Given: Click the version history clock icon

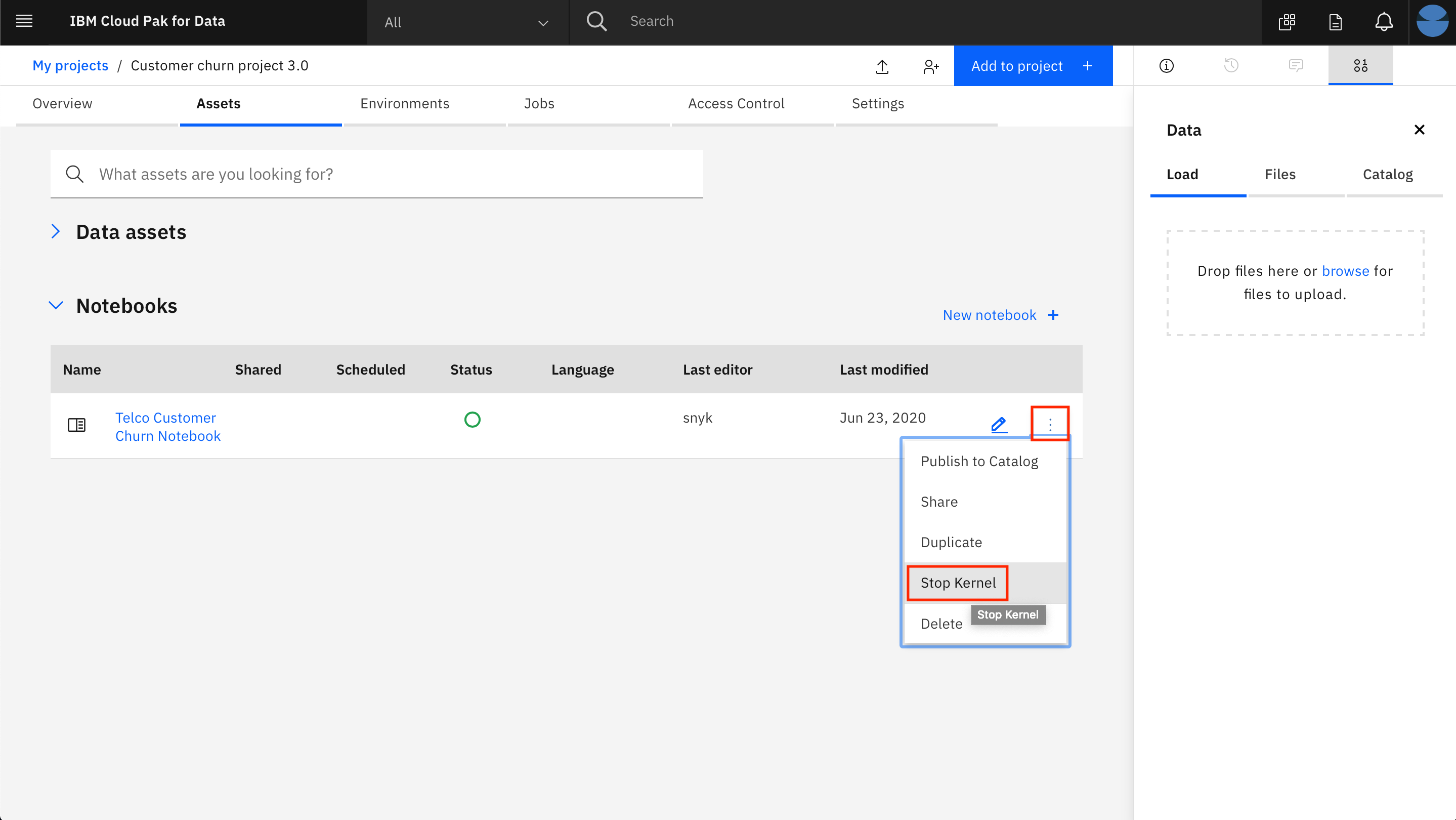Looking at the screenshot, I should (x=1231, y=66).
